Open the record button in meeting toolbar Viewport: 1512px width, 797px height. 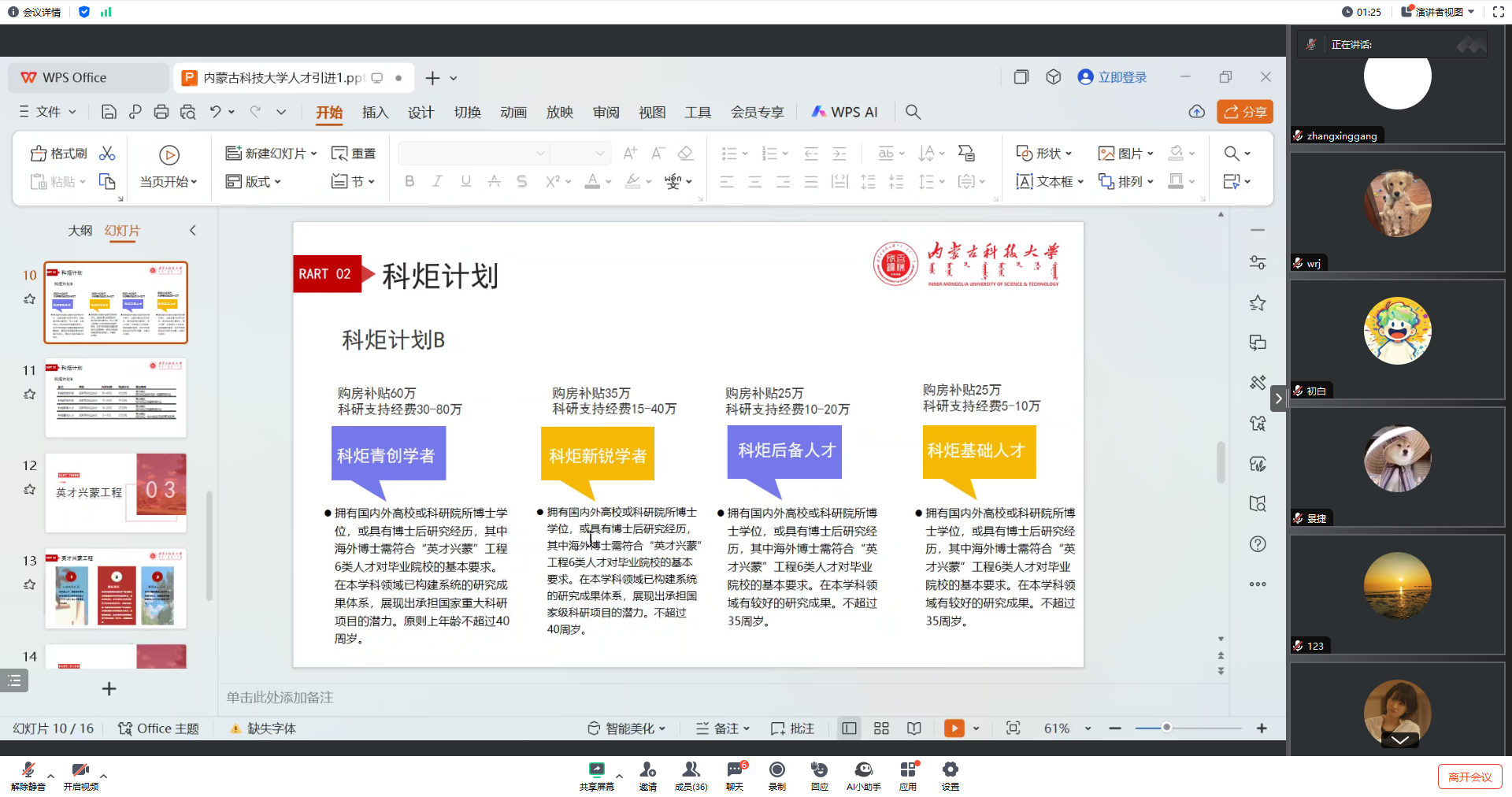tap(776, 770)
